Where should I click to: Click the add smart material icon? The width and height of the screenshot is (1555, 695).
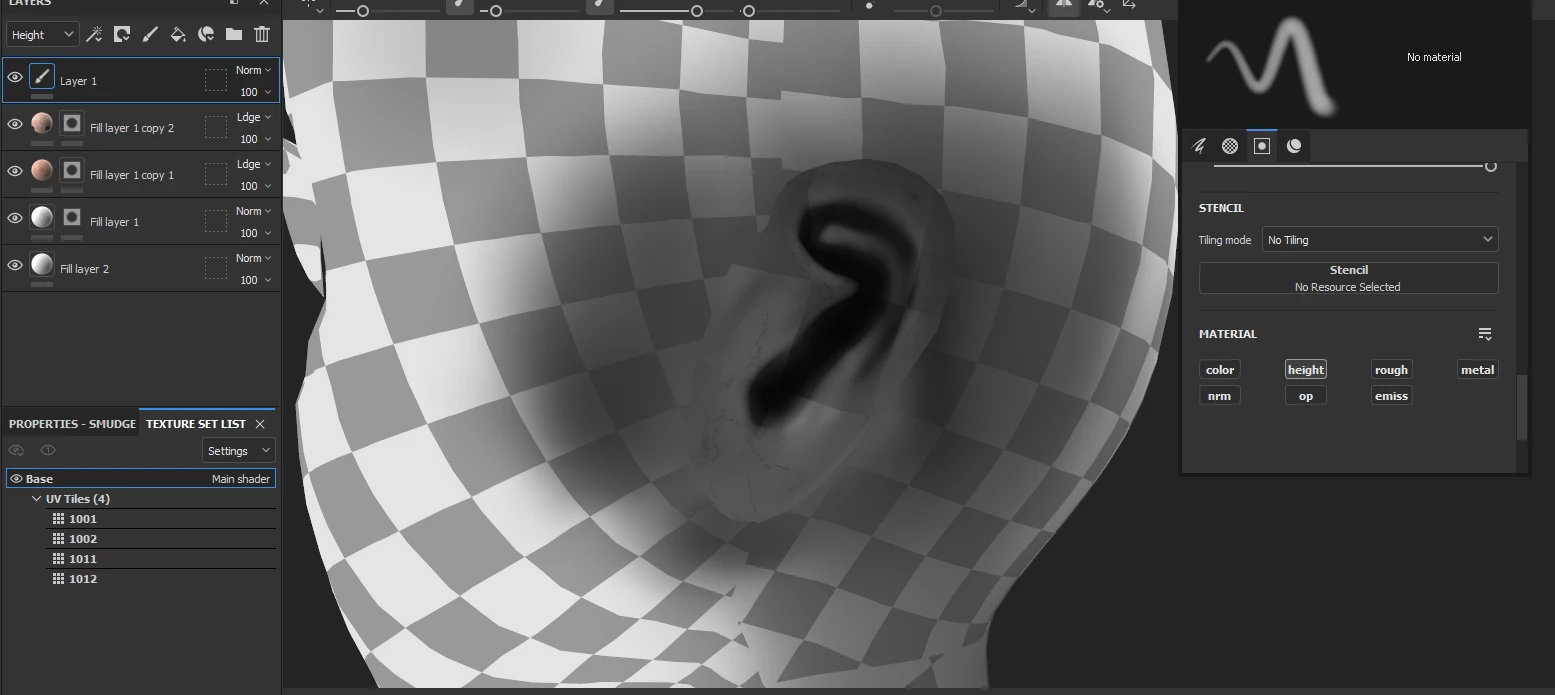click(x=206, y=34)
